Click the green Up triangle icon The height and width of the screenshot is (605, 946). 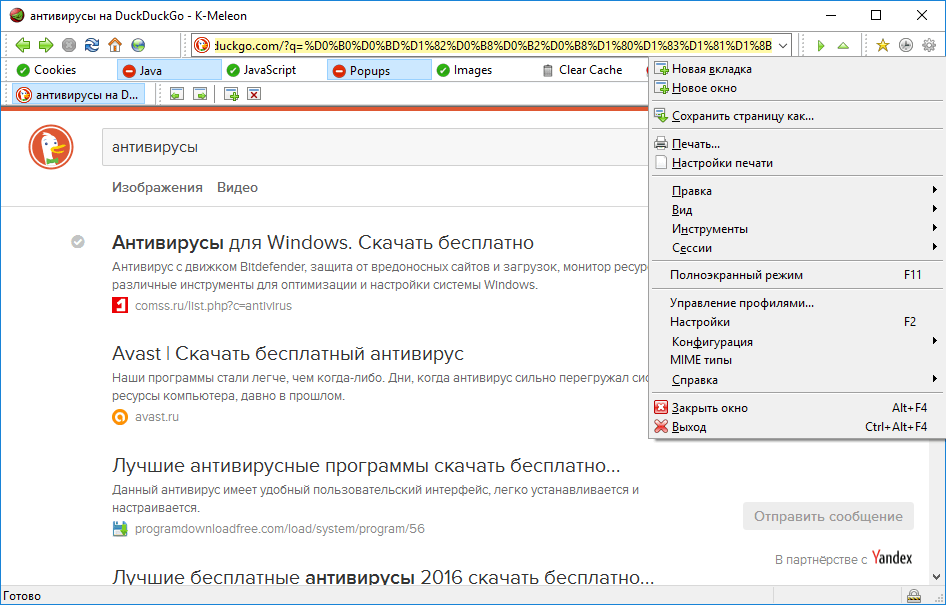point(843,46)
